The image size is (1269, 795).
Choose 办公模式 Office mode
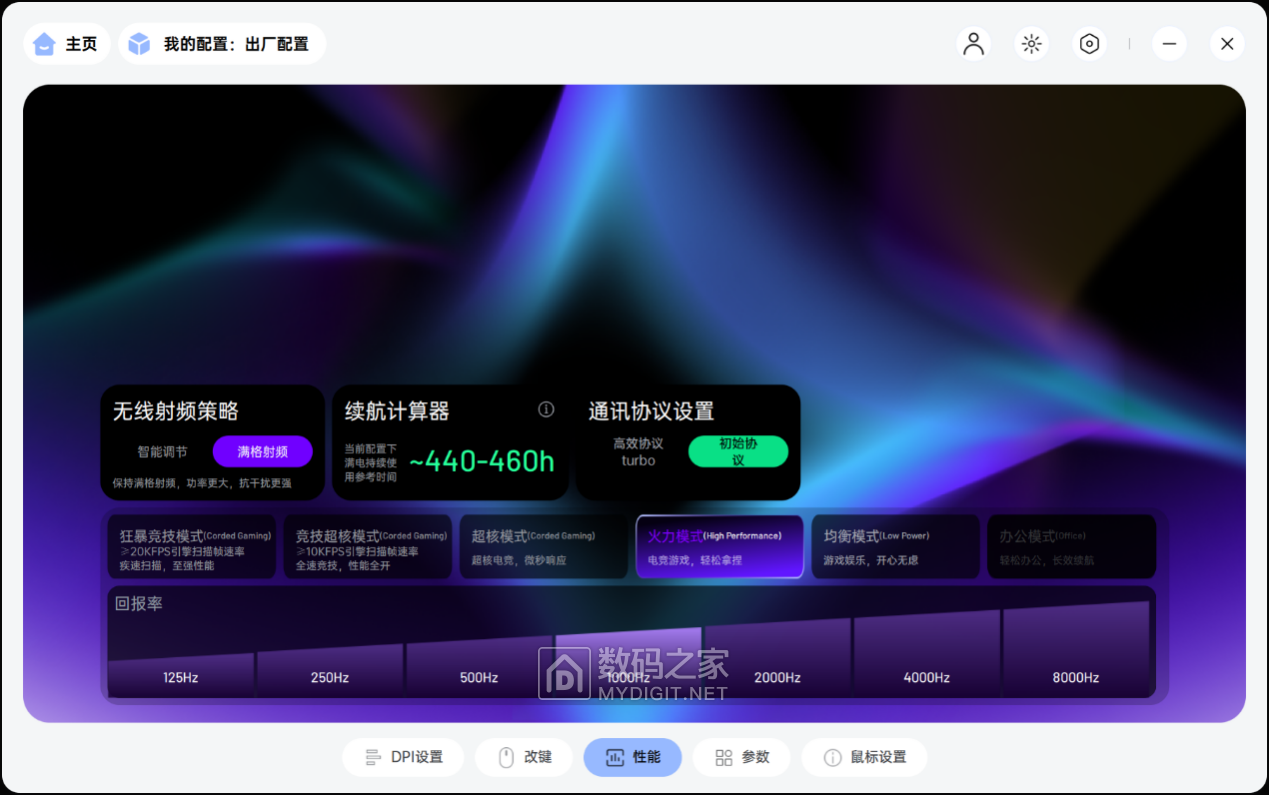click(1072, 547)
